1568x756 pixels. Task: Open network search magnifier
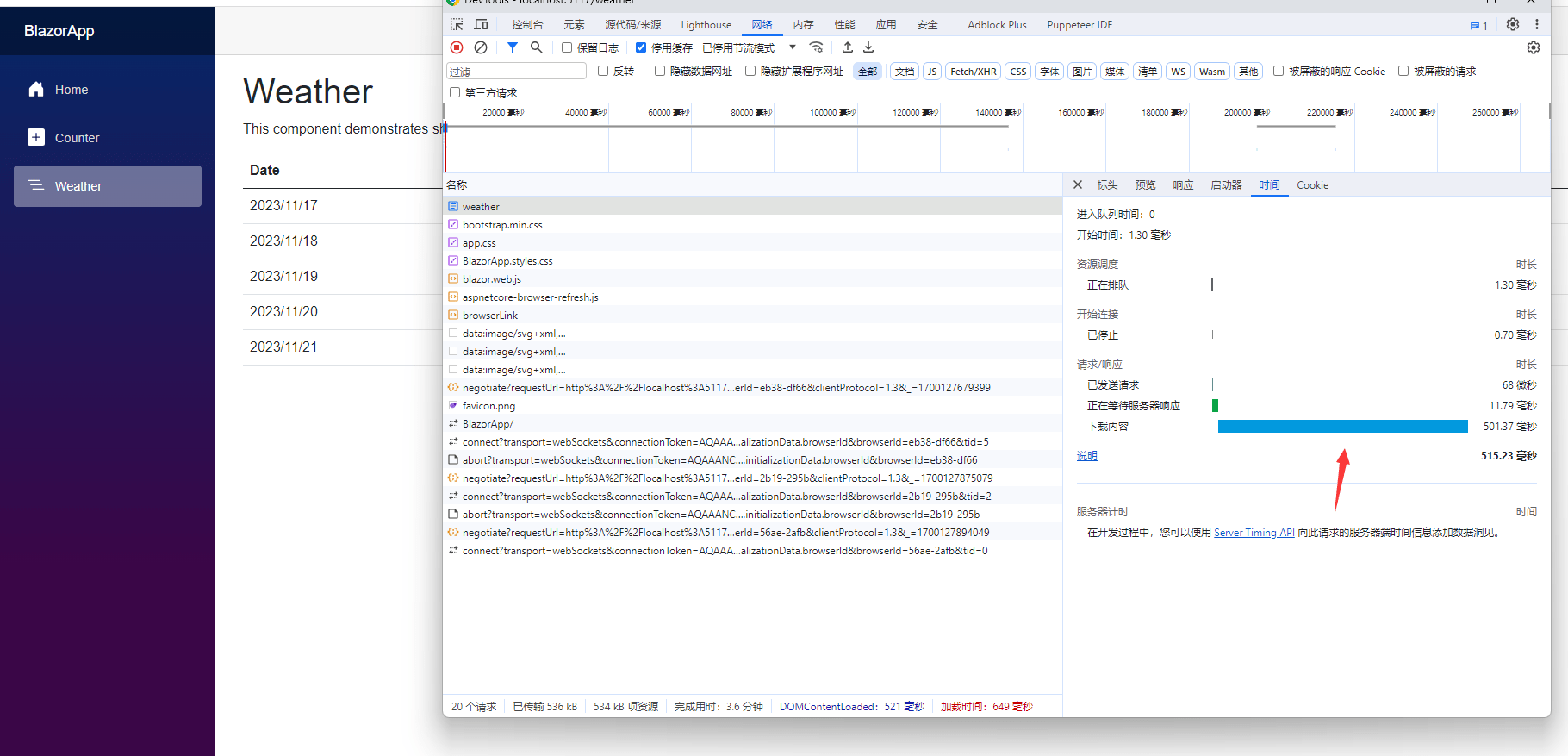point(537,47)
